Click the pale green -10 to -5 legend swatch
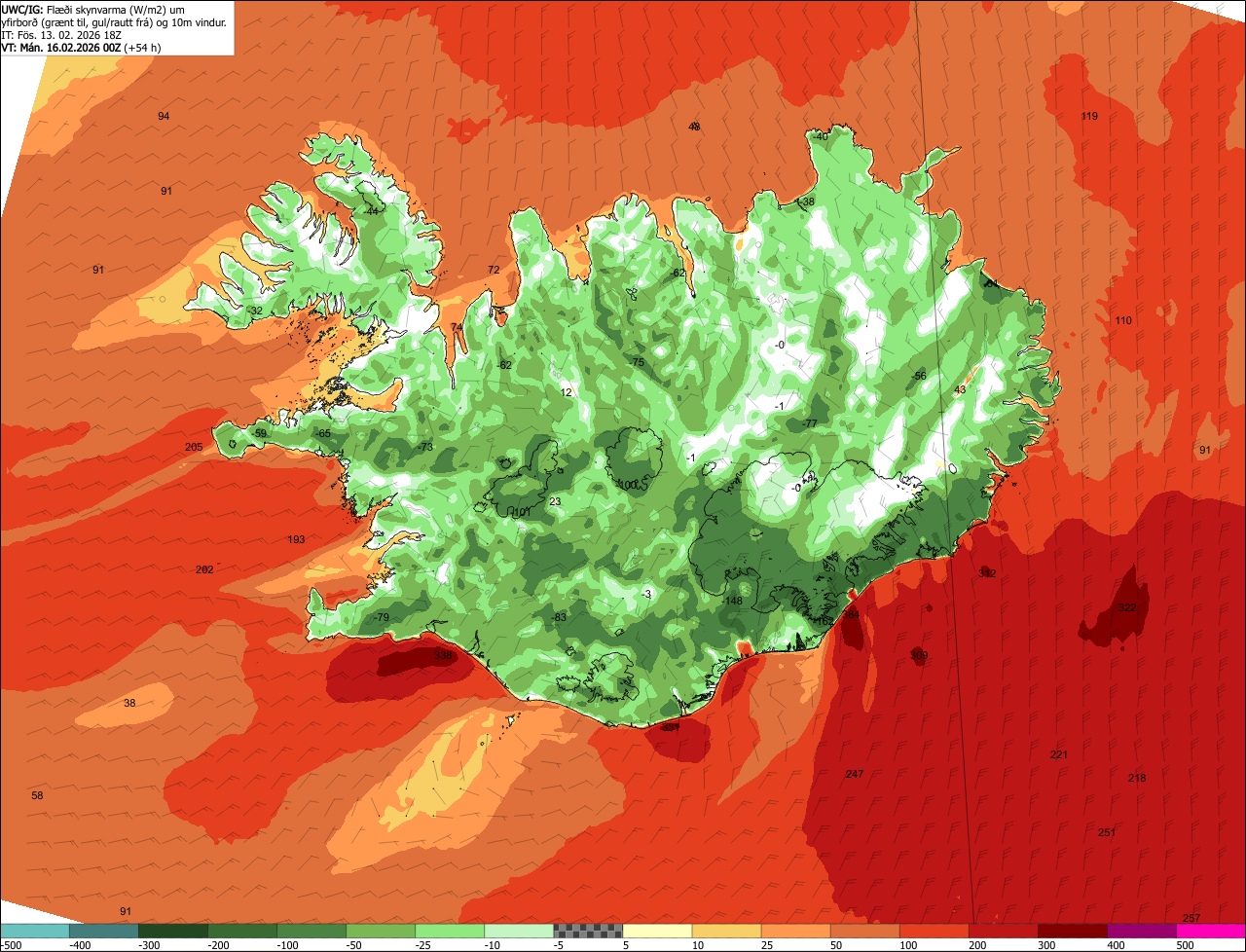 click(x=519, y=931)
